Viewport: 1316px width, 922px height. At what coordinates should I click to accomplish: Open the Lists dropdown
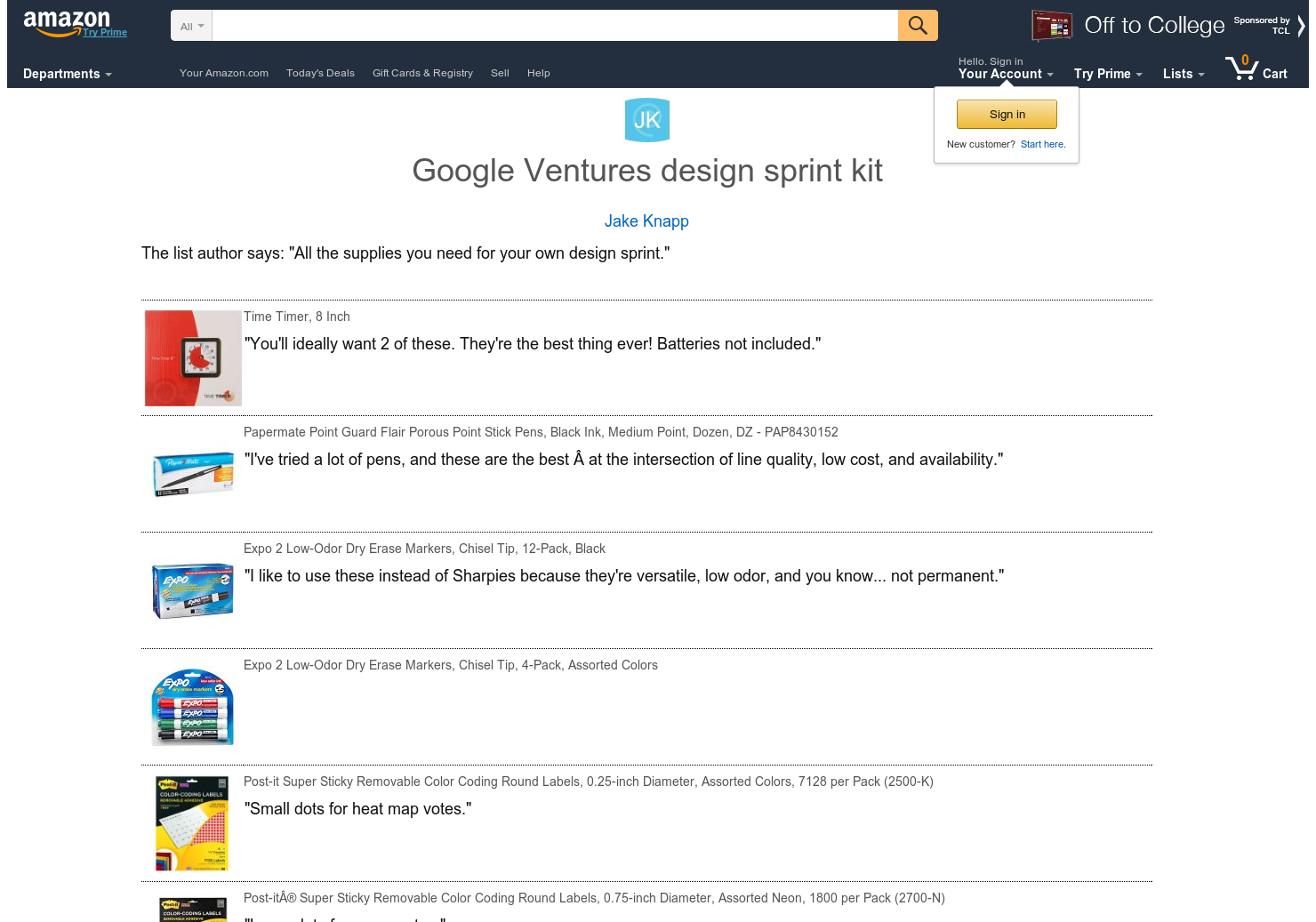(x=1184, y=74)
